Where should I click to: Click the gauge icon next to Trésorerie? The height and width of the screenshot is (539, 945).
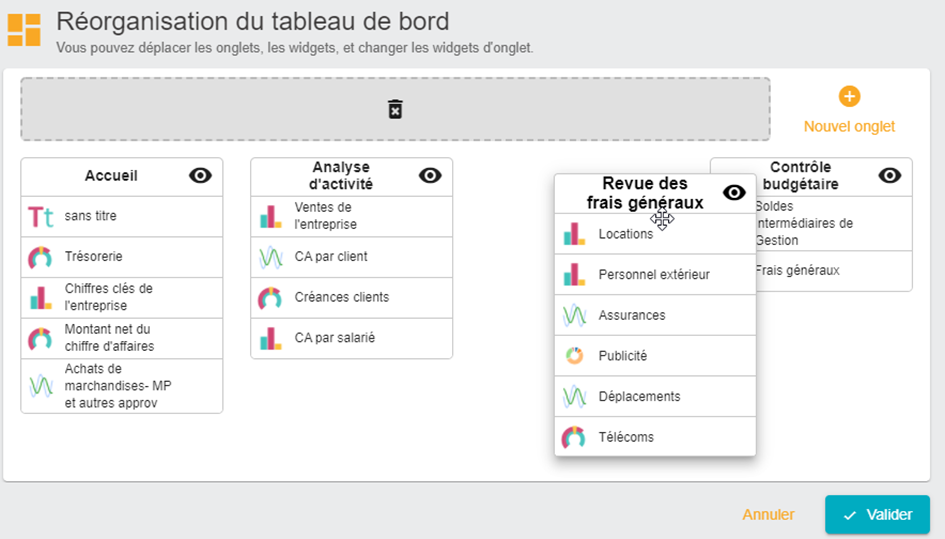(x=41, y=257)
